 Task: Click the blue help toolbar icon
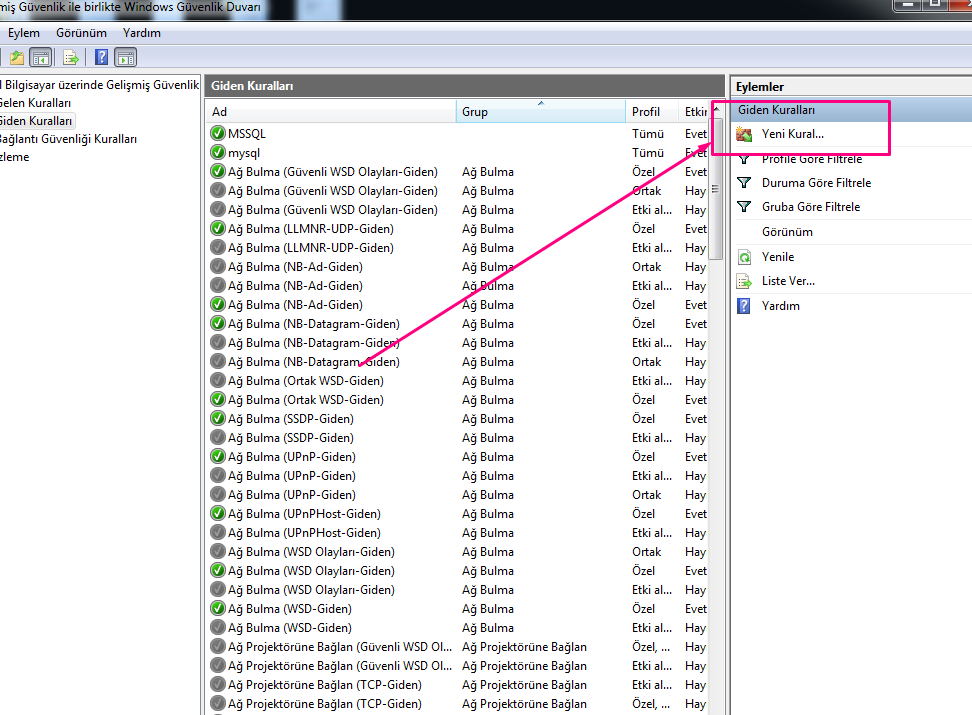coord(101,58)
